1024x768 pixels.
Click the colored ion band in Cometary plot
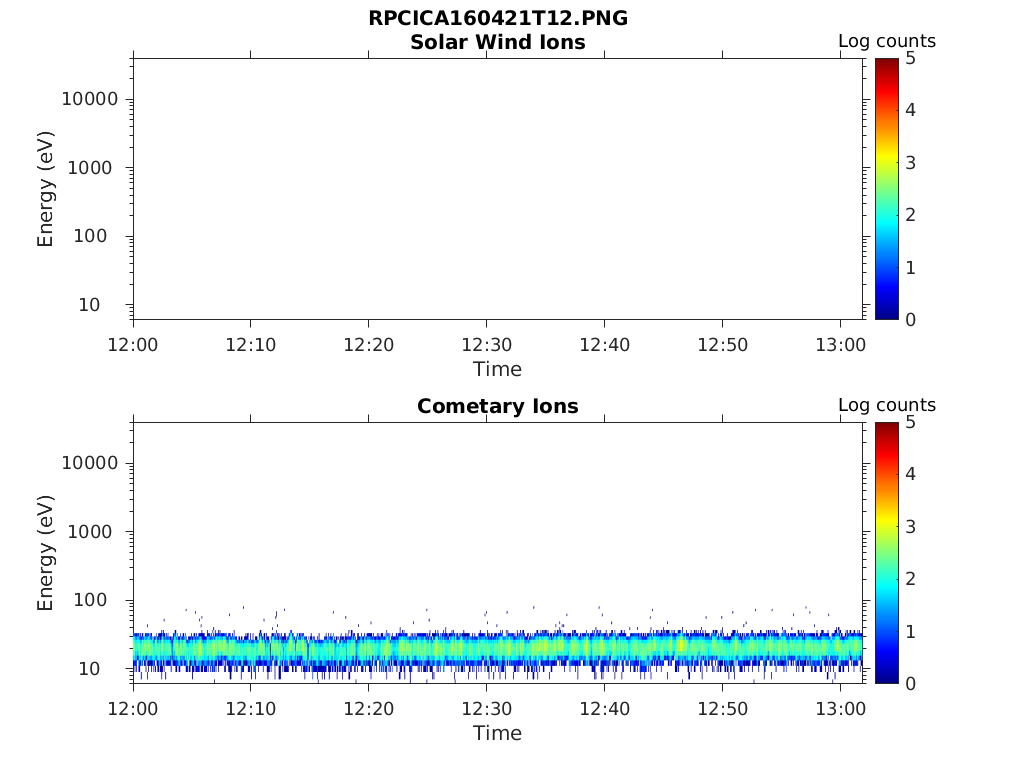coord(497,648)
